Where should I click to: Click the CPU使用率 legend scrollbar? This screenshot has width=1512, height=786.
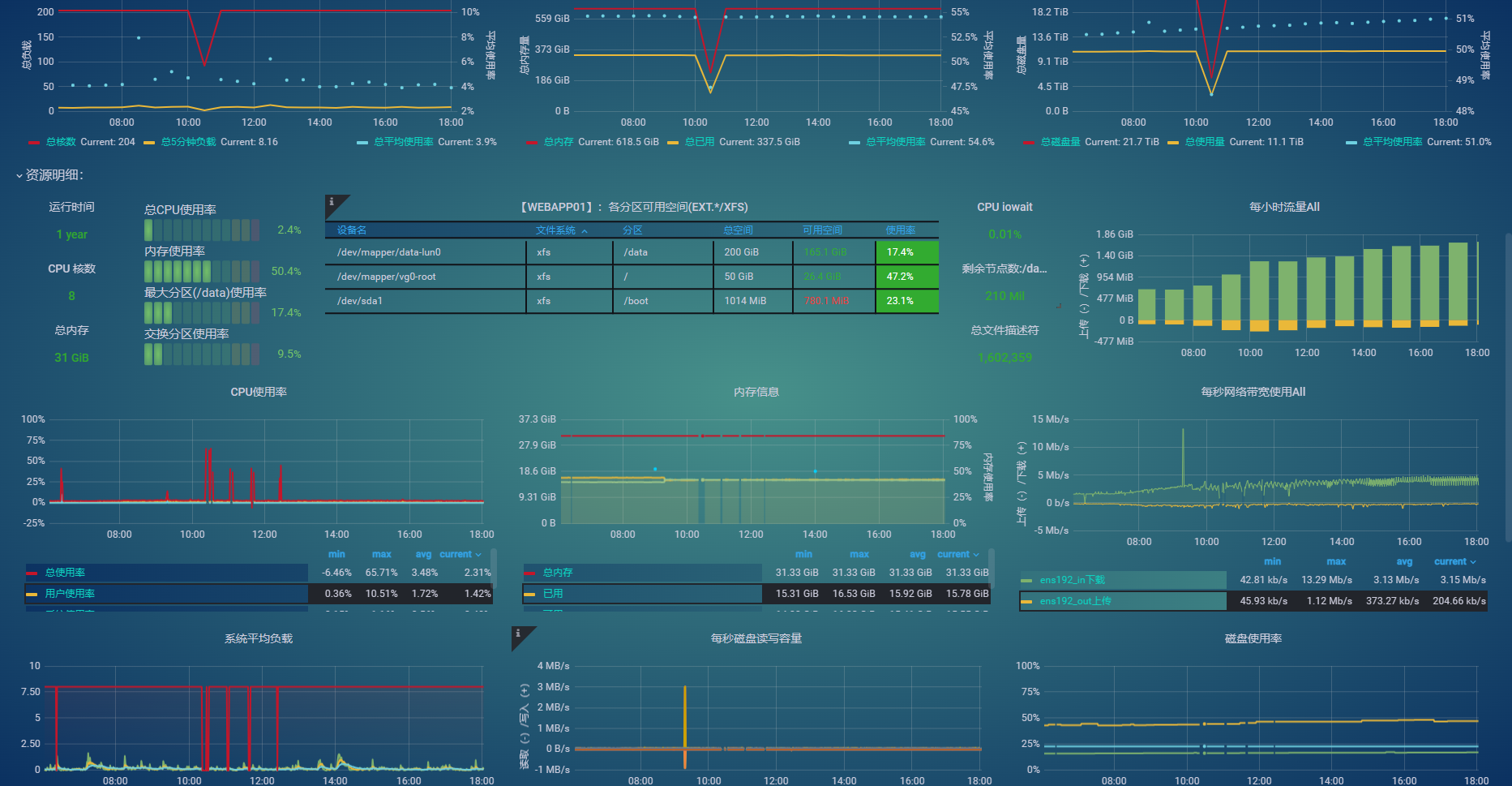coord(494,568)
